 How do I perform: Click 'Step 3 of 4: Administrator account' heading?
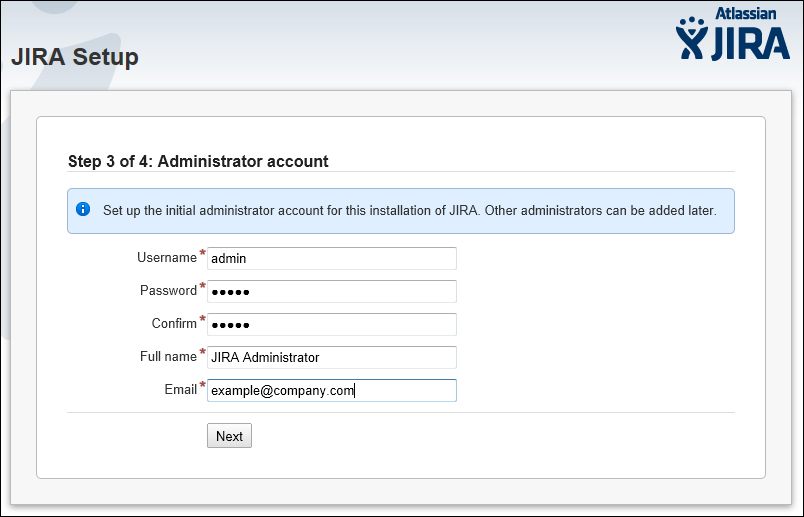click(198, 161)
